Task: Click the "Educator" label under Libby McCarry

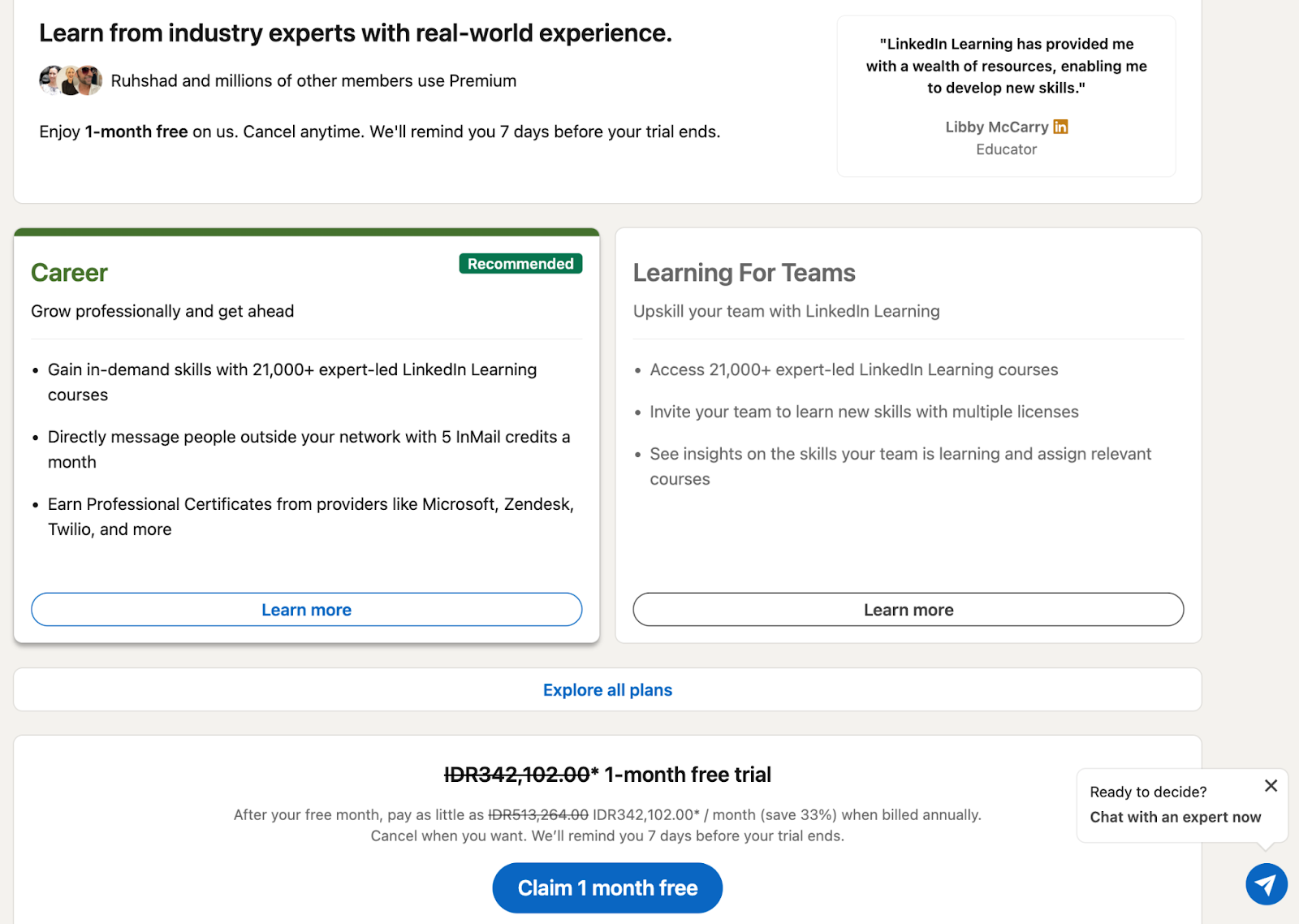Action: 1006,149
